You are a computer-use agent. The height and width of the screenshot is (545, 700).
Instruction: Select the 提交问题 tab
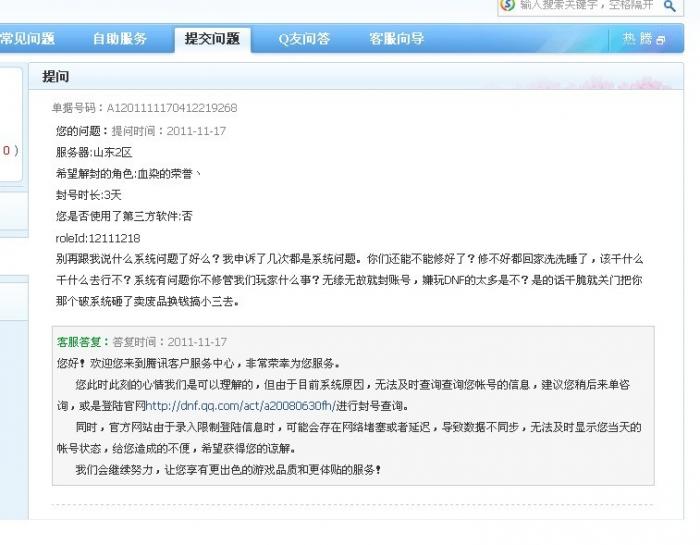tap(212, 39)
